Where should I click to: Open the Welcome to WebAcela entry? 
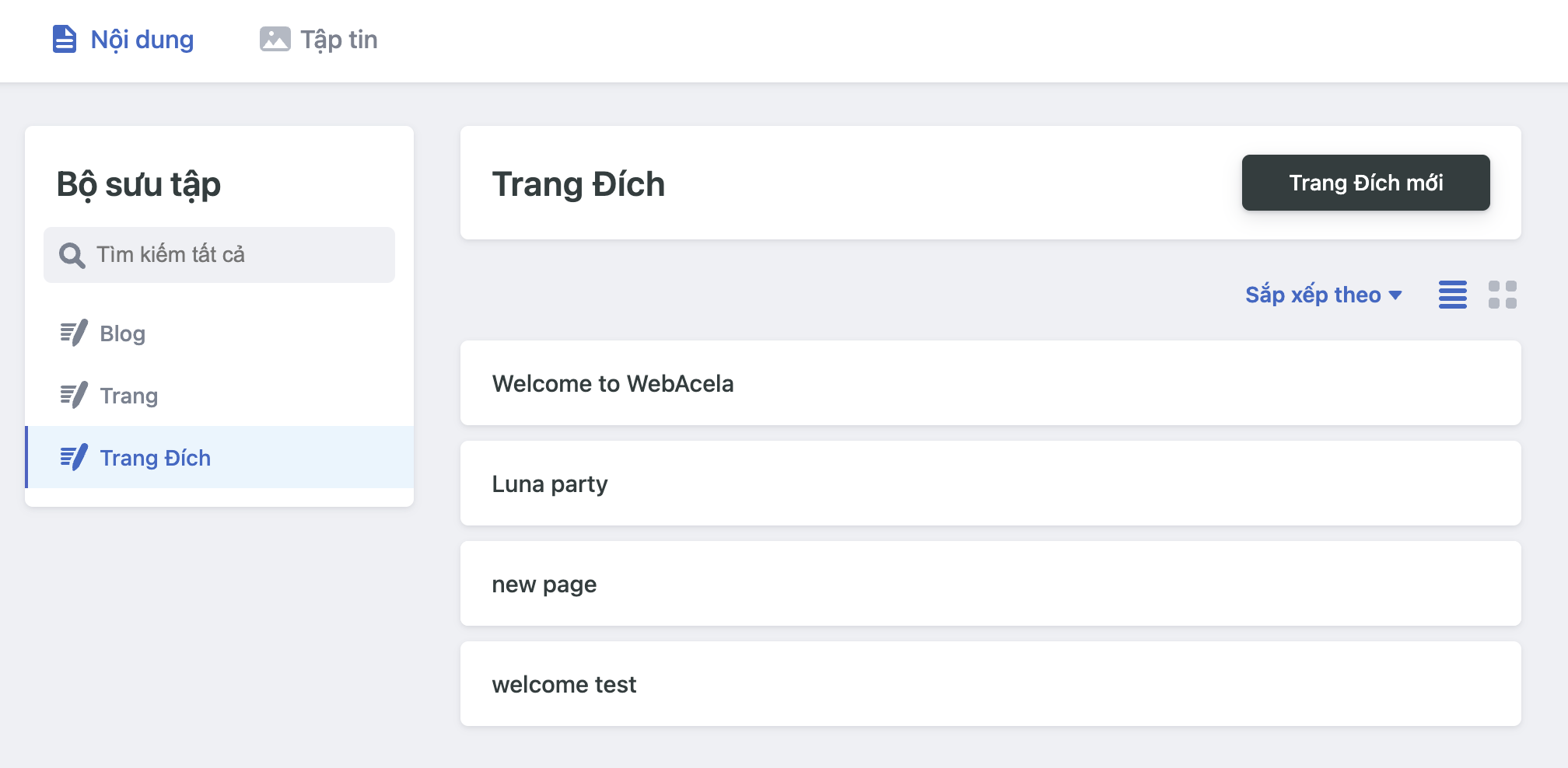point(612,383)
